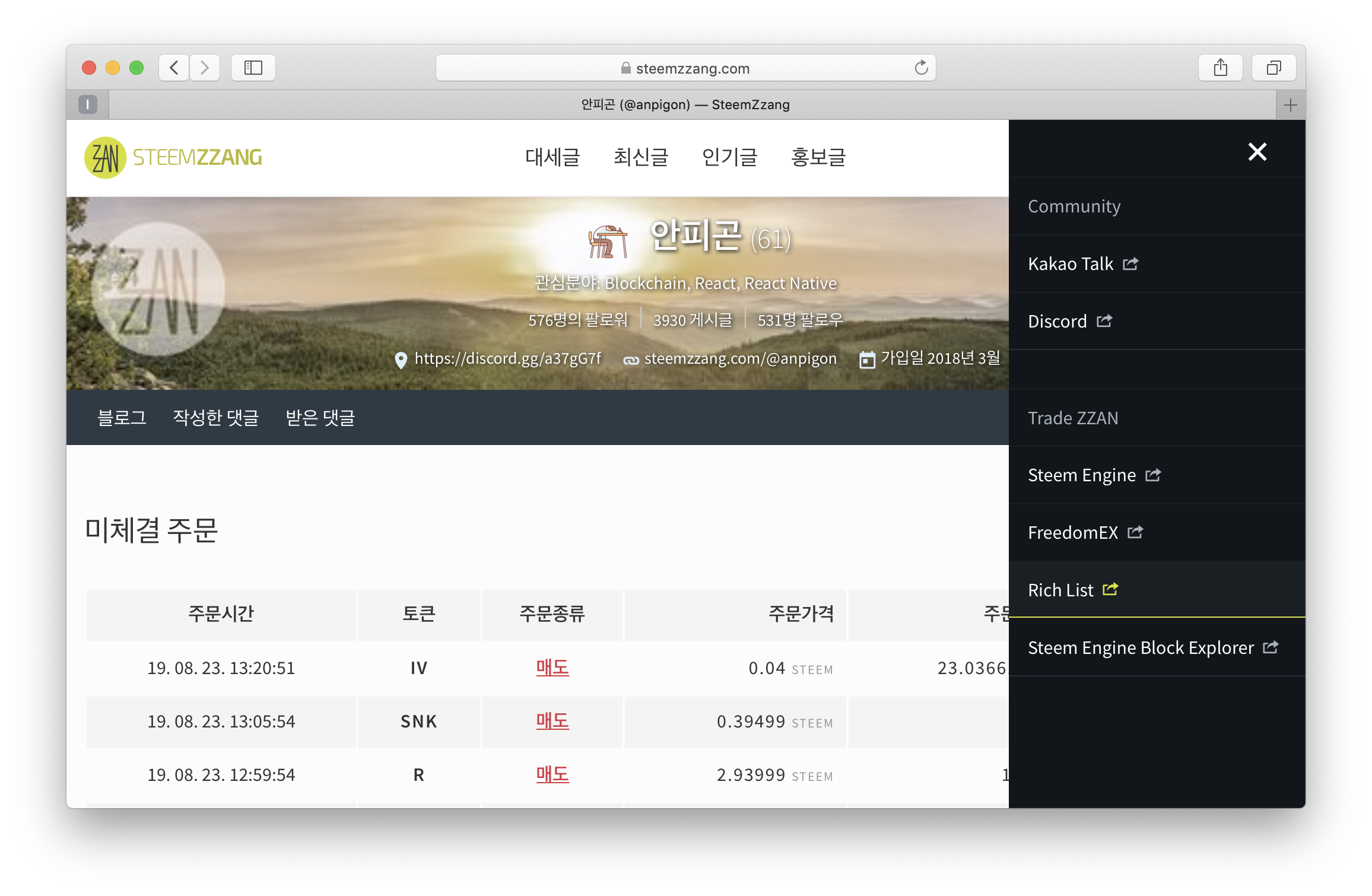Viewport: 1372px width, 896px height.
Task: Click the steemzzang.com address bar
Action: pos(685,68)
